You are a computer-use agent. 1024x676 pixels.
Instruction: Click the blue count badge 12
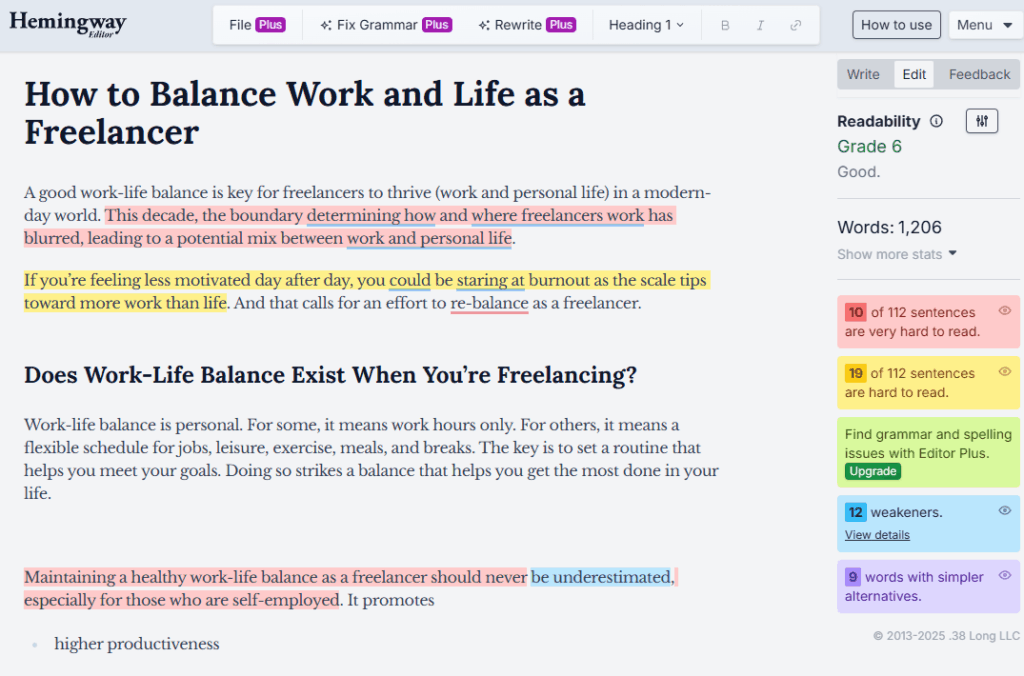[856, 512]
